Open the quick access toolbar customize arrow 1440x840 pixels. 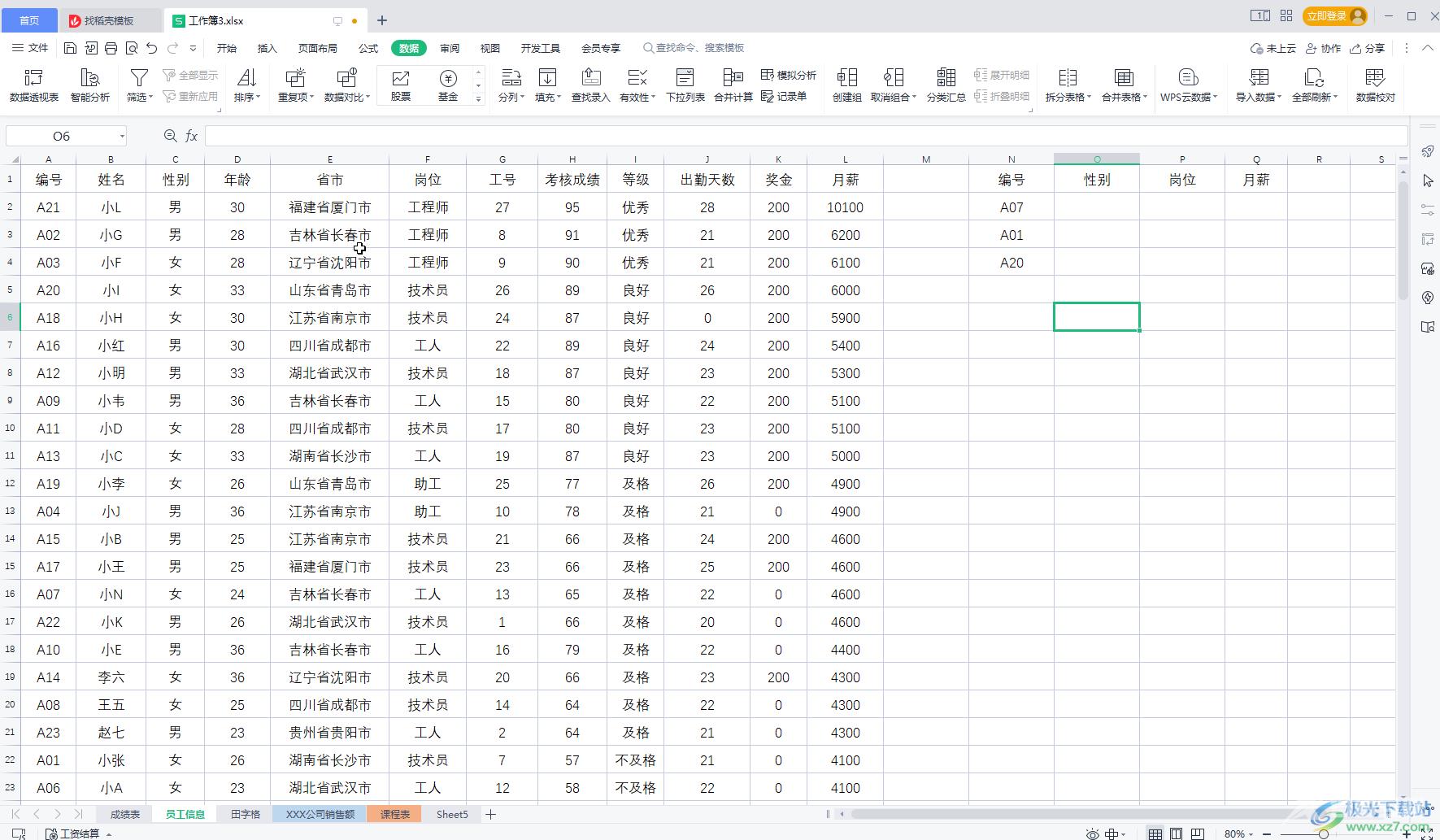(x=193, y=48)
